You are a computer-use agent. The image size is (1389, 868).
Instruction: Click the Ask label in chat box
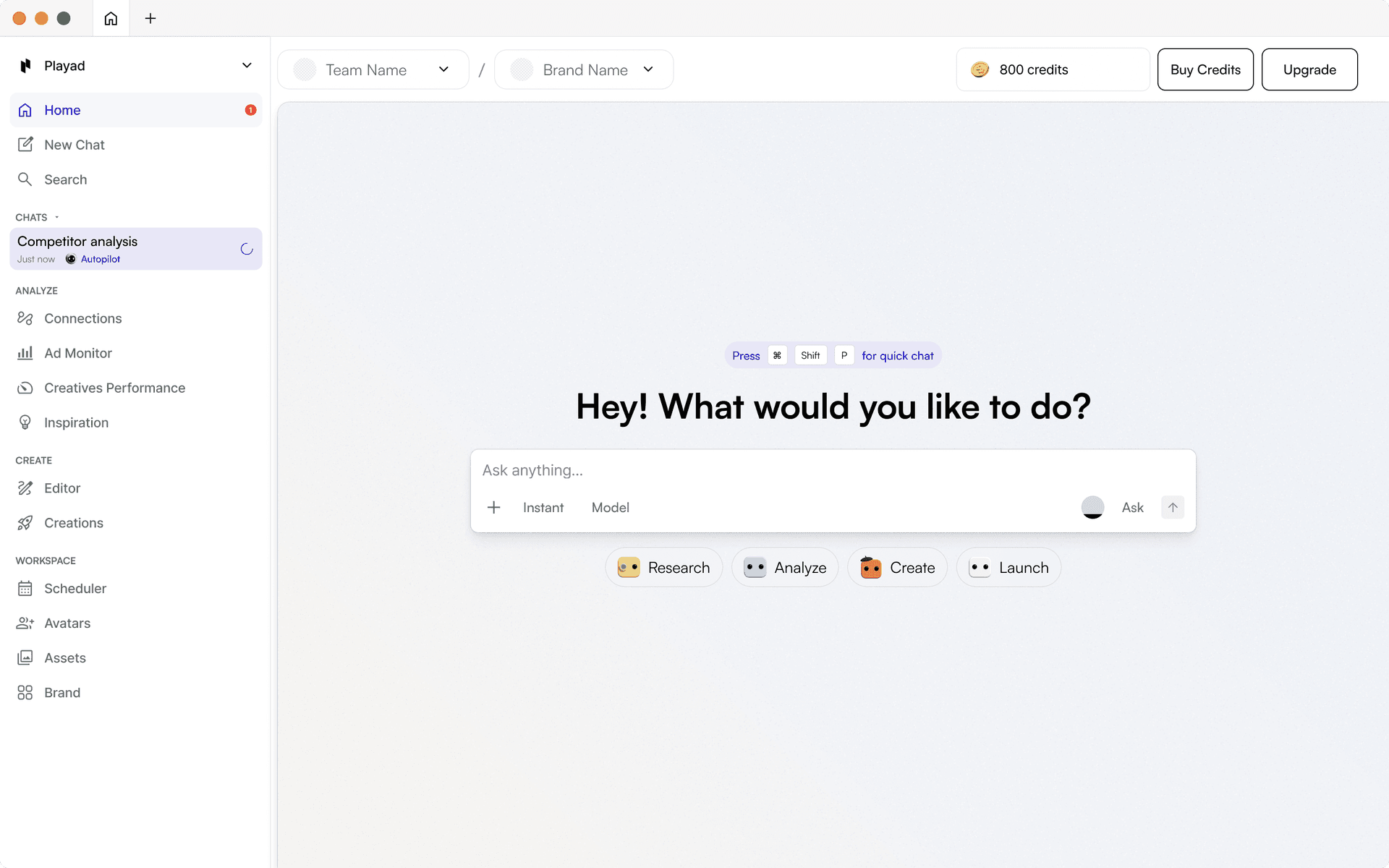click(x=1132, y=508)
